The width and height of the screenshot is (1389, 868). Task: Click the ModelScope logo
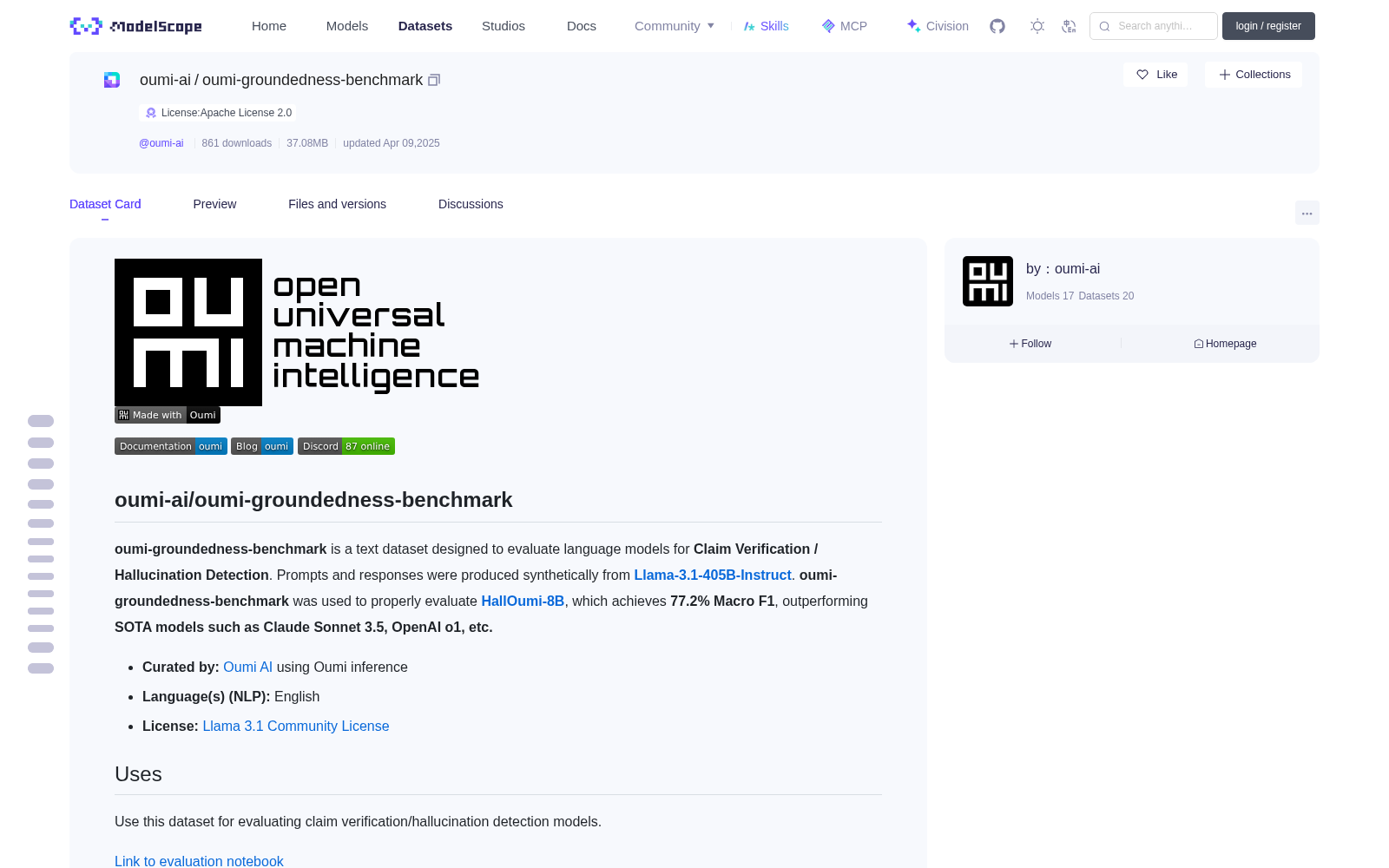click(x=136, y=26)
